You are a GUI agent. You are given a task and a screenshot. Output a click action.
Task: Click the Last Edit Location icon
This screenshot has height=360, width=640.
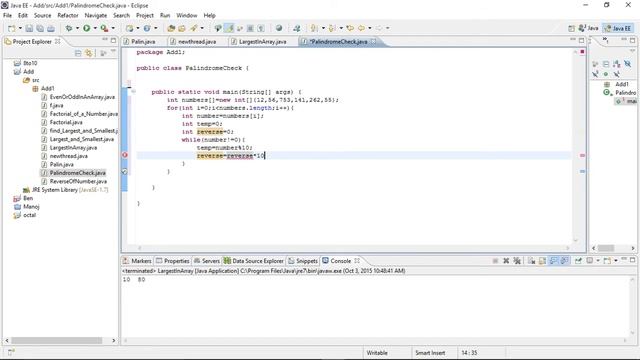(x=350, y=28)
